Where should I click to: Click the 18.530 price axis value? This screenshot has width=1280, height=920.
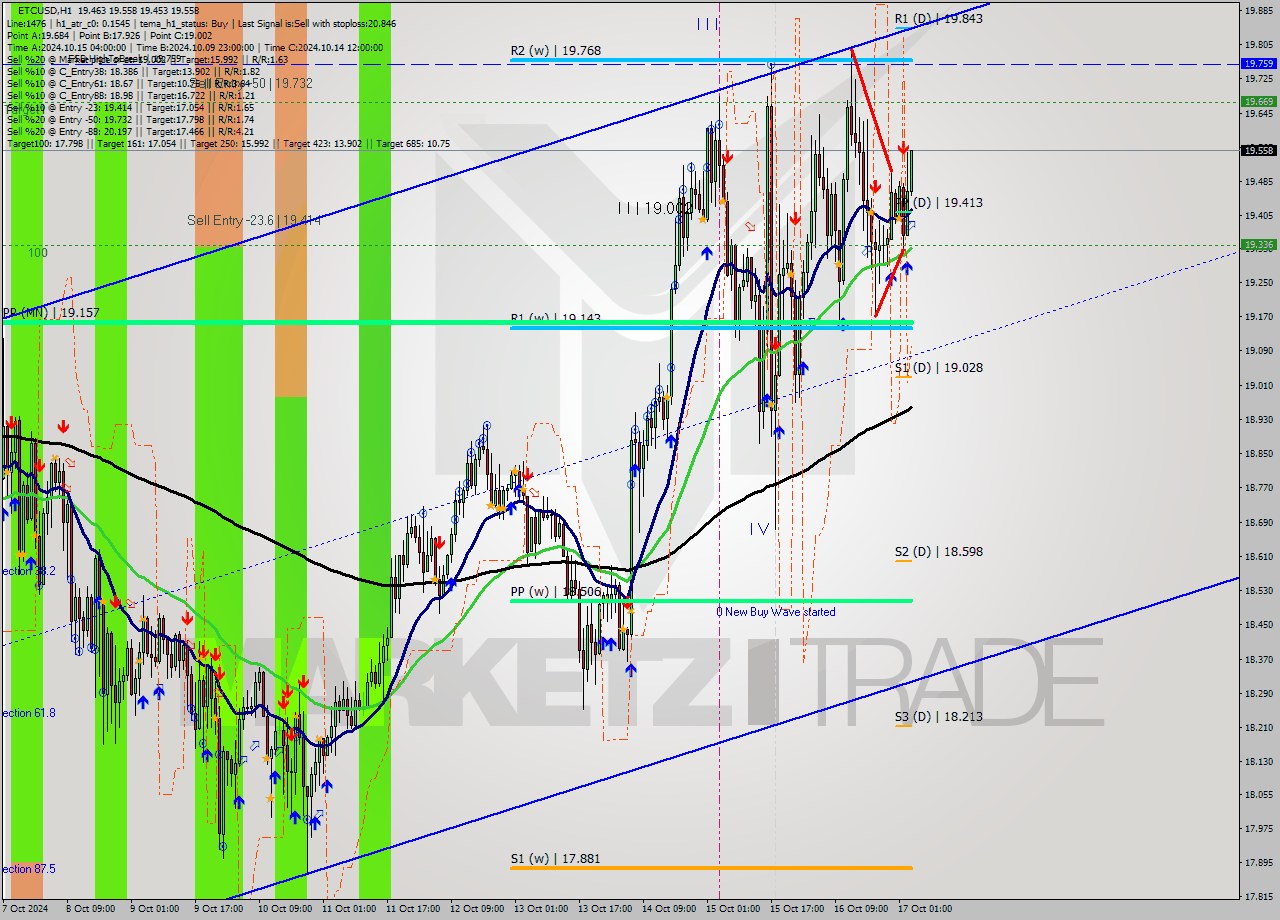pos(1258,591)
